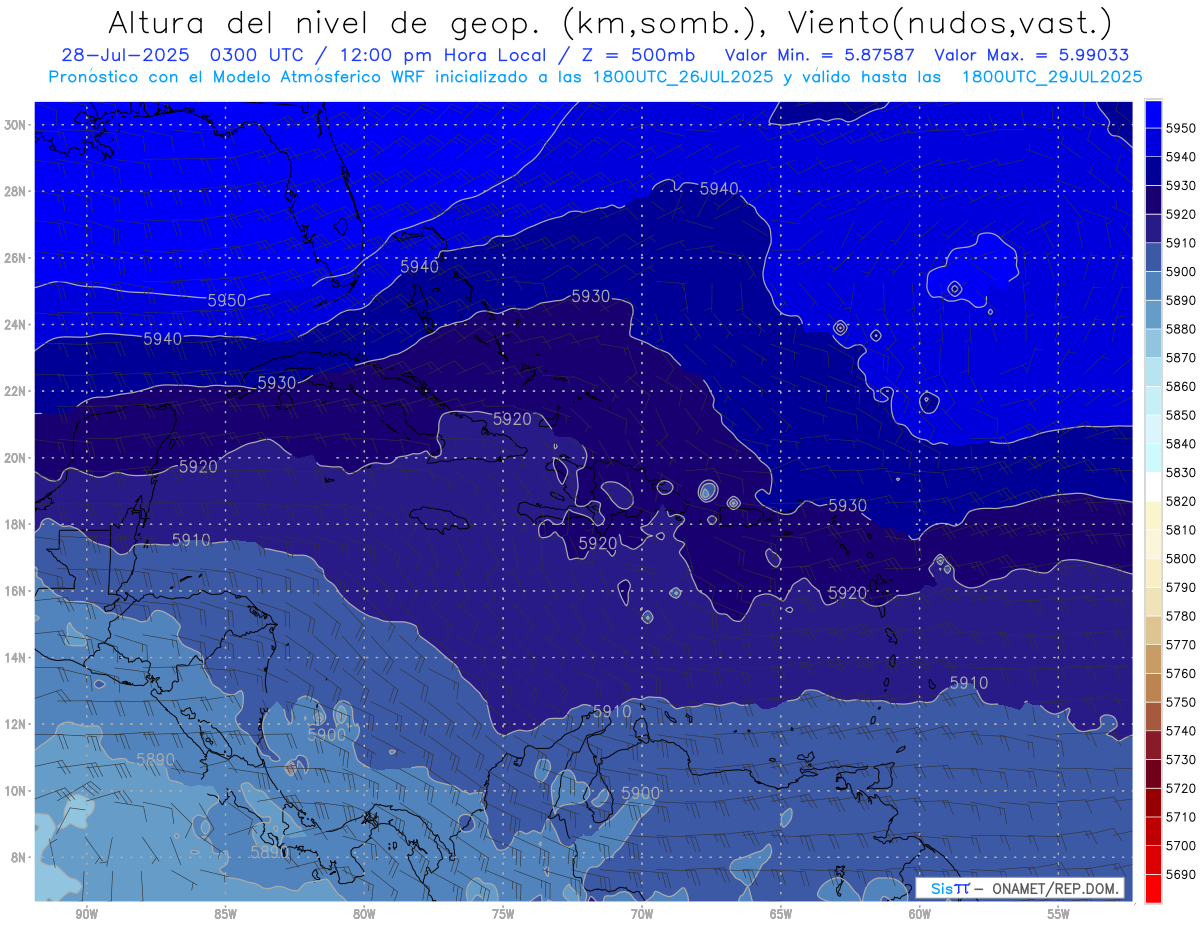Click the 5750 value on the color scale
Image resolution: width=1200 pixels, height=927 pixels.
click(1181, 702)
